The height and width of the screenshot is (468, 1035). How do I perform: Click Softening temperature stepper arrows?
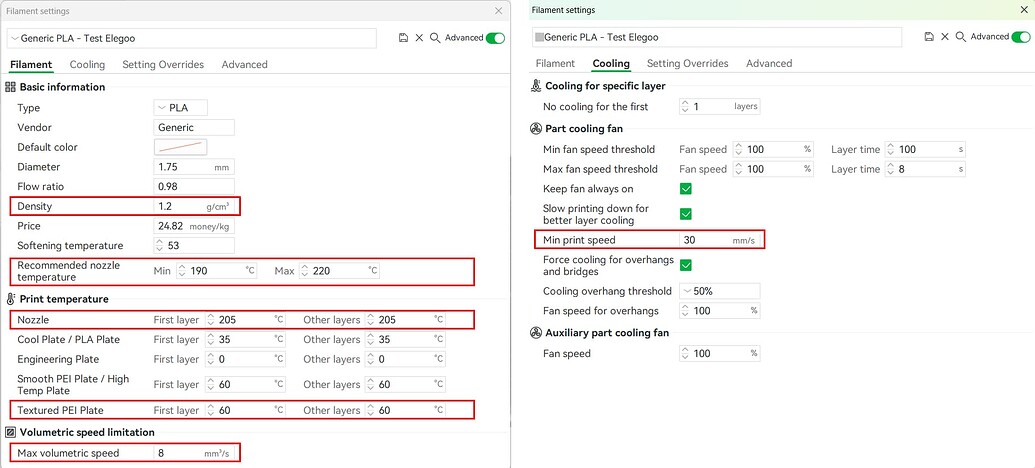click(160, 246)
